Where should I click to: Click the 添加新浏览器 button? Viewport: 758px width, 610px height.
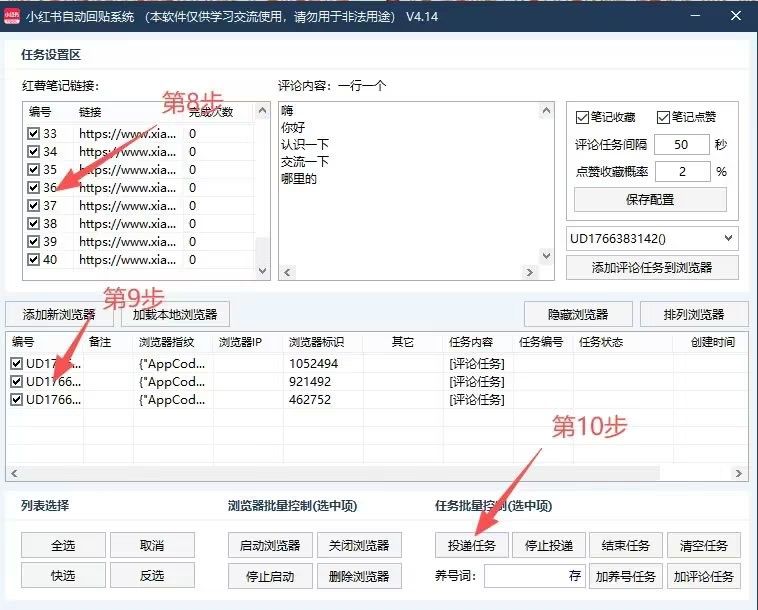coord(60,314)
